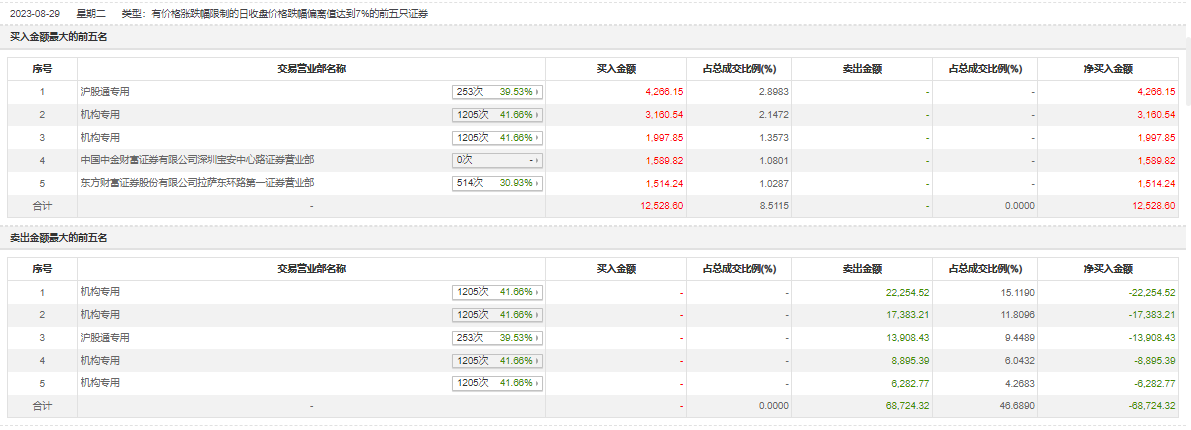The image size is (1191, 430).
Task: Click the 2023-08-29 date text
Action: [x=33, y=13]
